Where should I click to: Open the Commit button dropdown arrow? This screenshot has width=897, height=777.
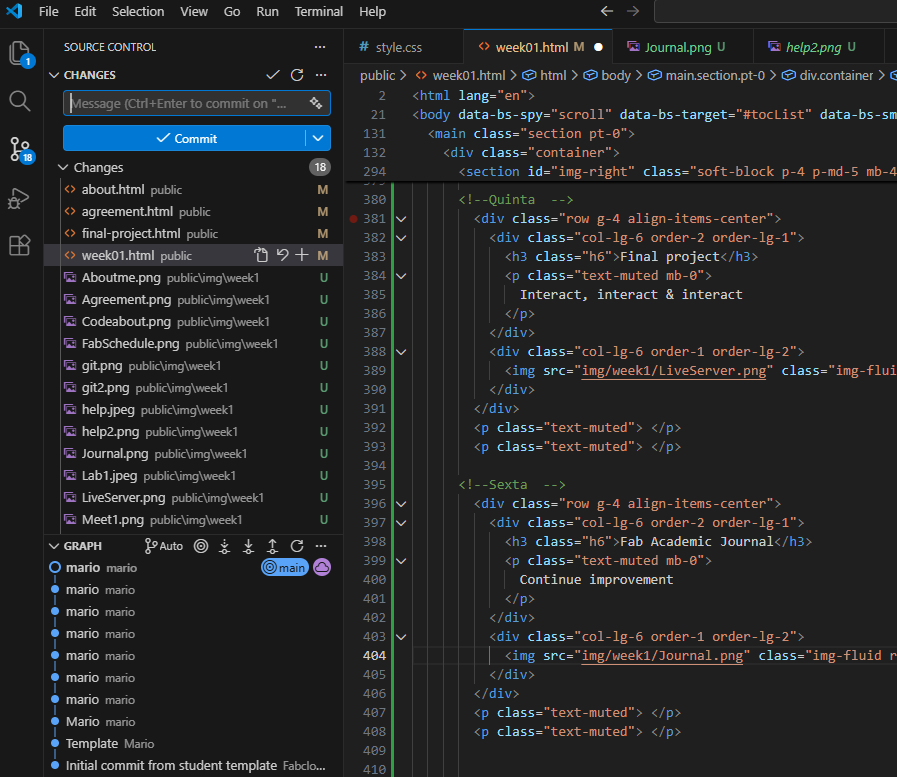point(318,138)
